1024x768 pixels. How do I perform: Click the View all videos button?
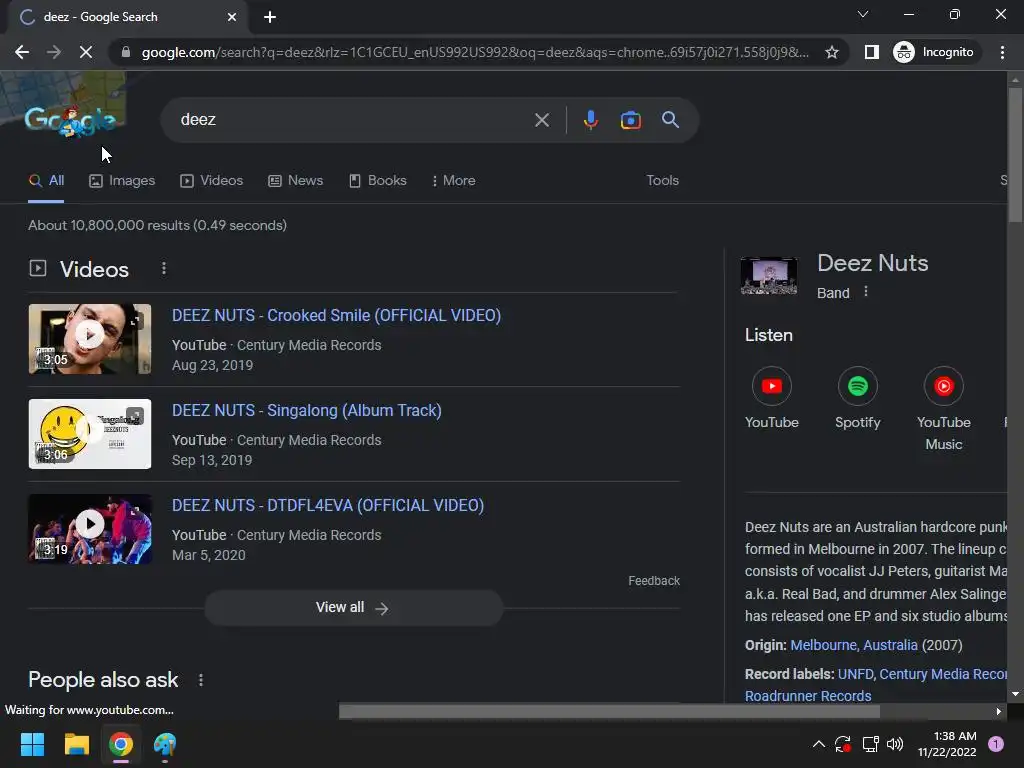(353, 608)
